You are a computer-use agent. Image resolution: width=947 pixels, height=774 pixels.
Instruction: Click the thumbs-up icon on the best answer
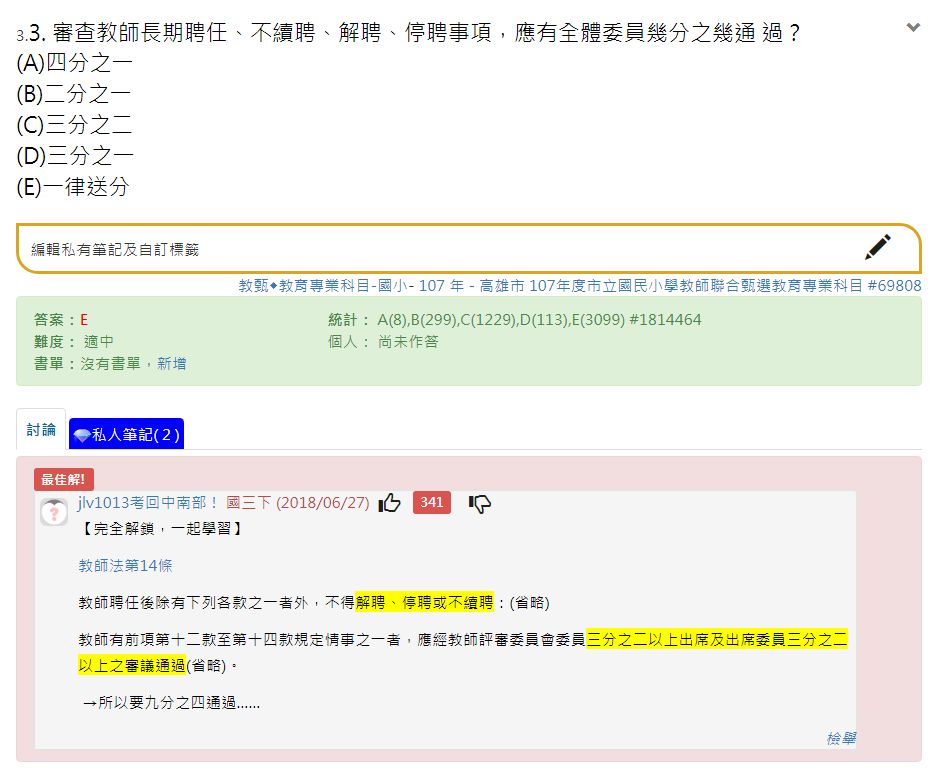coord(390,503)
